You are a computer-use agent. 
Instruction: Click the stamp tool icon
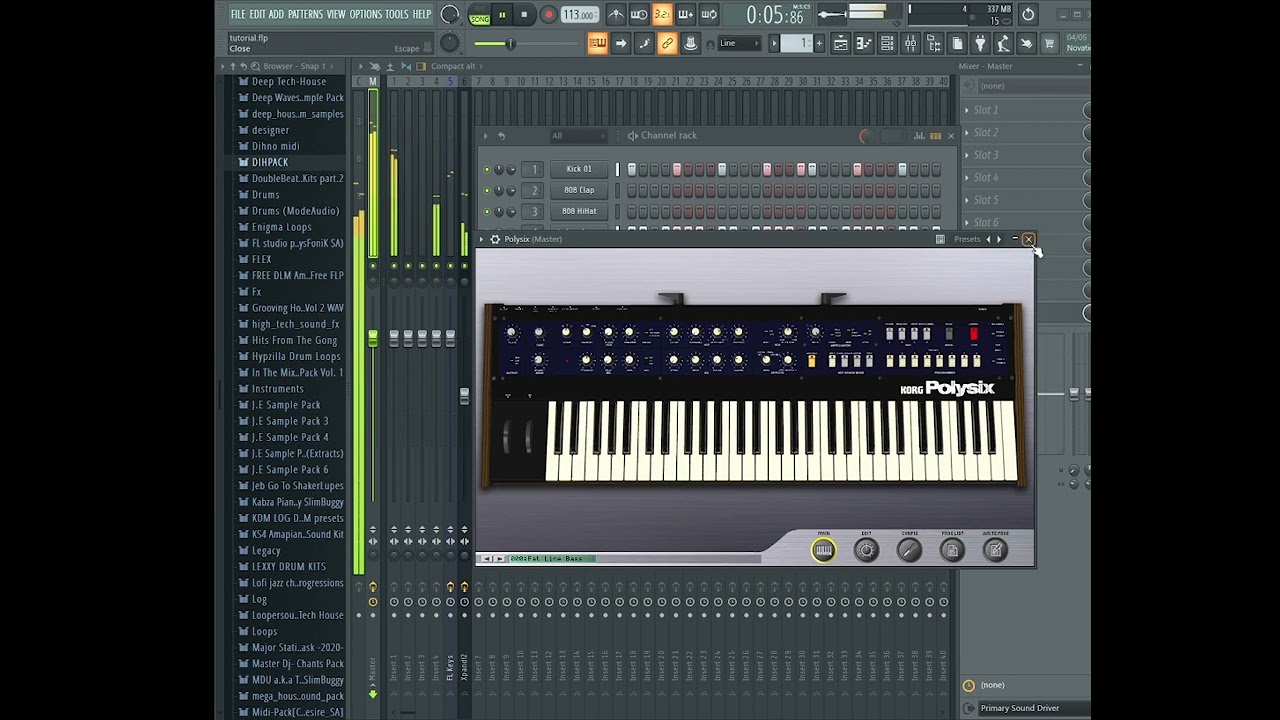coord(690,43)
